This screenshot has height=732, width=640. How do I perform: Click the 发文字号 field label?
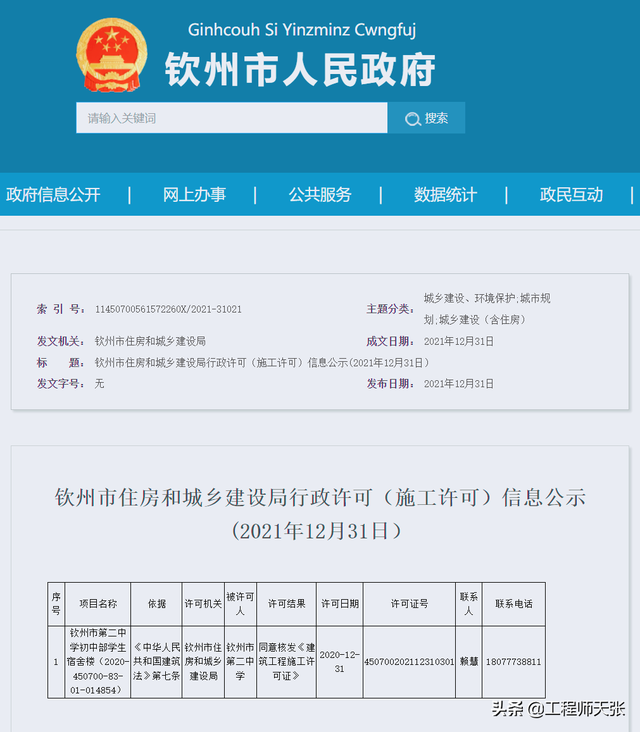pos(60,384)
